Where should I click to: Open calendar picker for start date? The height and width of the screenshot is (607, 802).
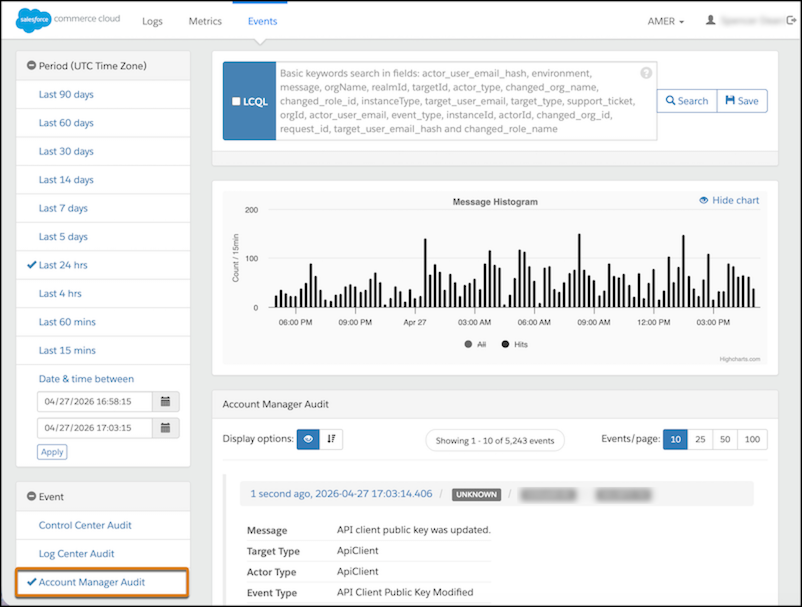click(x=165, y=401)
